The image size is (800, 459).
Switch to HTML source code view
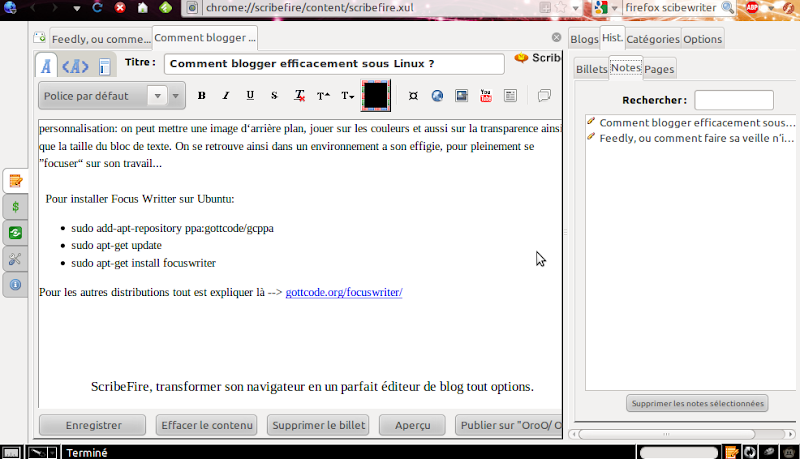coord(75,66)
